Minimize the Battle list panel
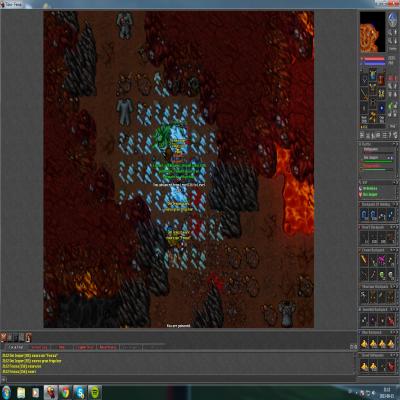 (x=394, y=144)
